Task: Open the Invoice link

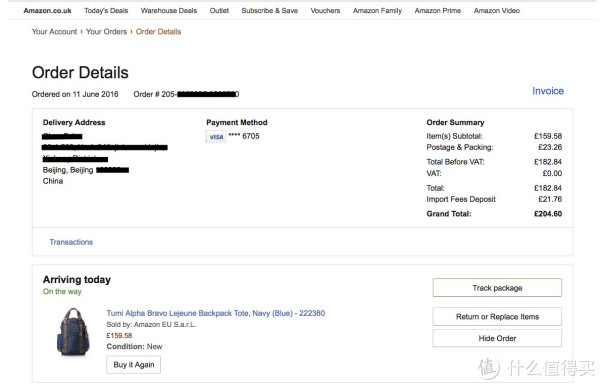Action: point(548,91)
